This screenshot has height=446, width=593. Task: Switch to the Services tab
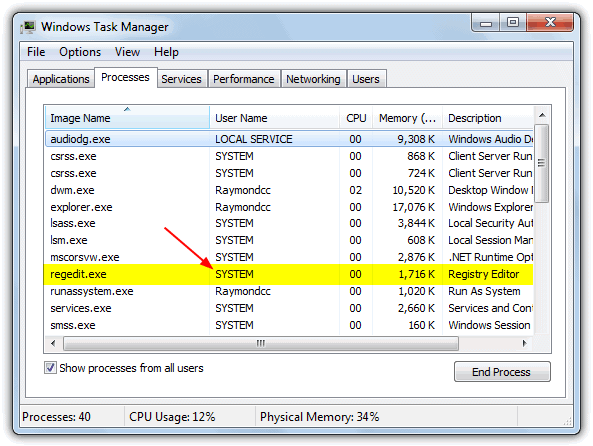point(181,79)
